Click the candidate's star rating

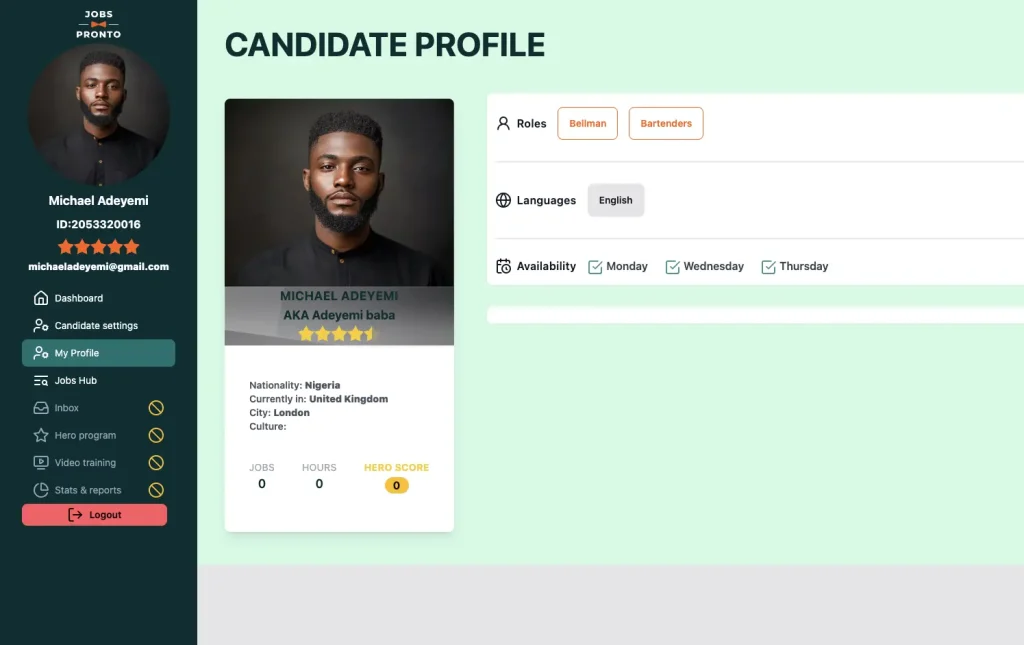[98, 246]
